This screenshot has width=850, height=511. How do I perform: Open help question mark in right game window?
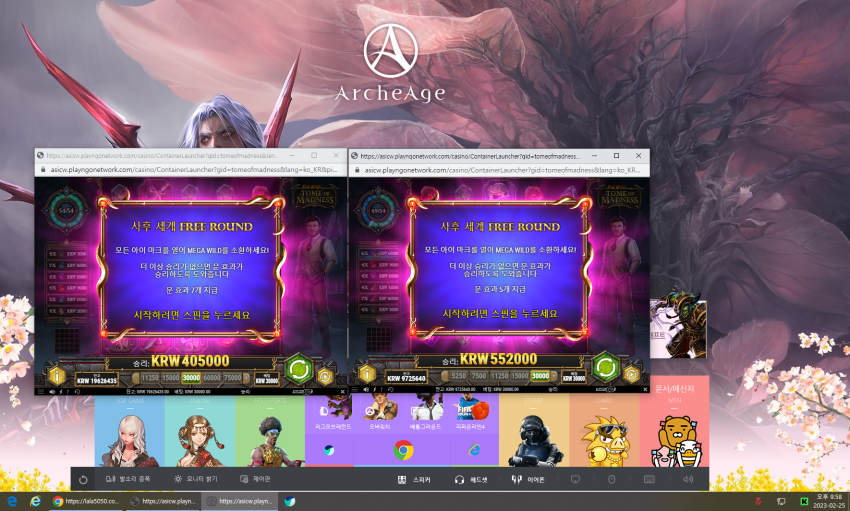(381, 390)
